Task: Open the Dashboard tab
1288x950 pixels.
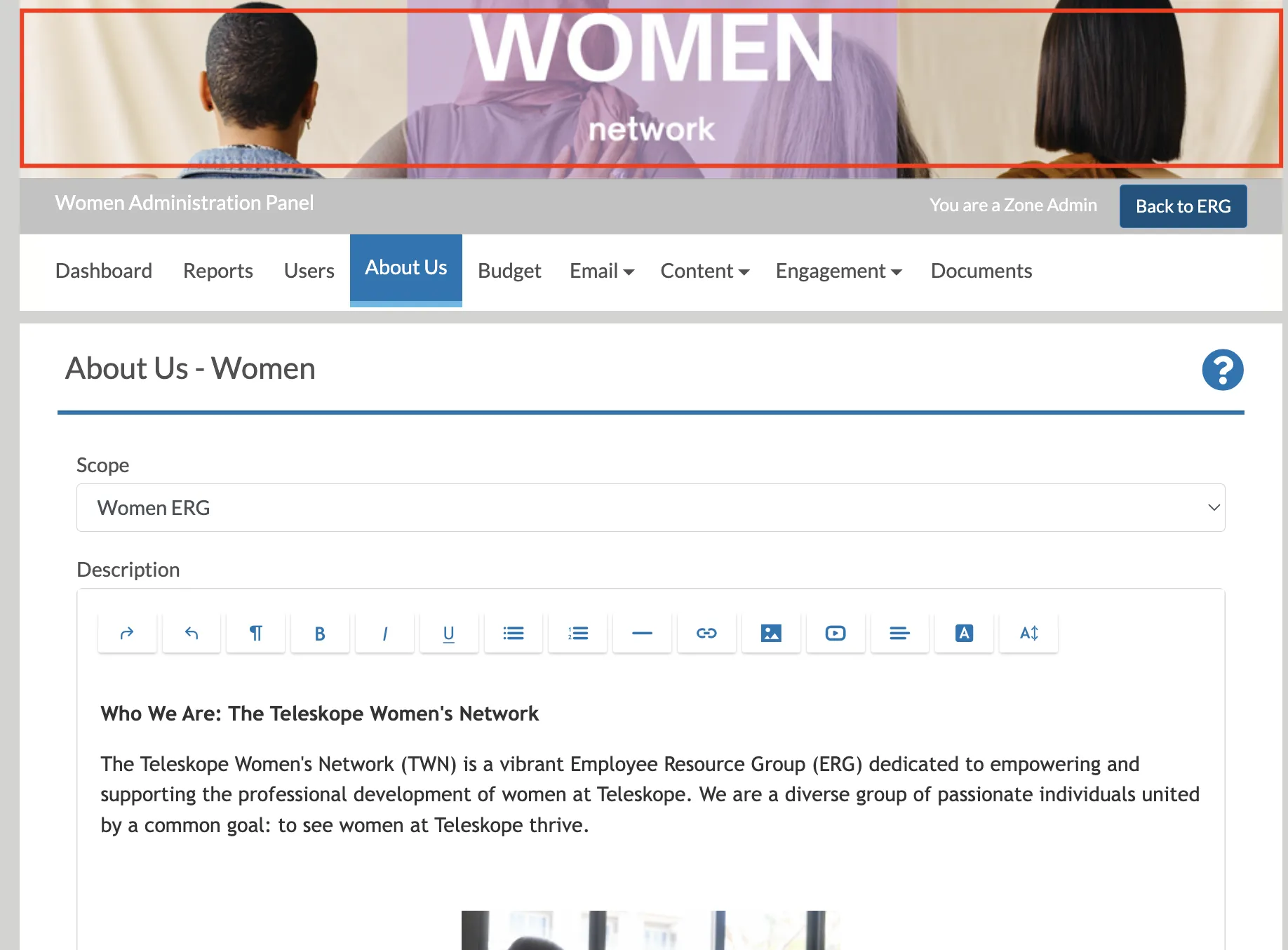Action: tap(104, 271)
